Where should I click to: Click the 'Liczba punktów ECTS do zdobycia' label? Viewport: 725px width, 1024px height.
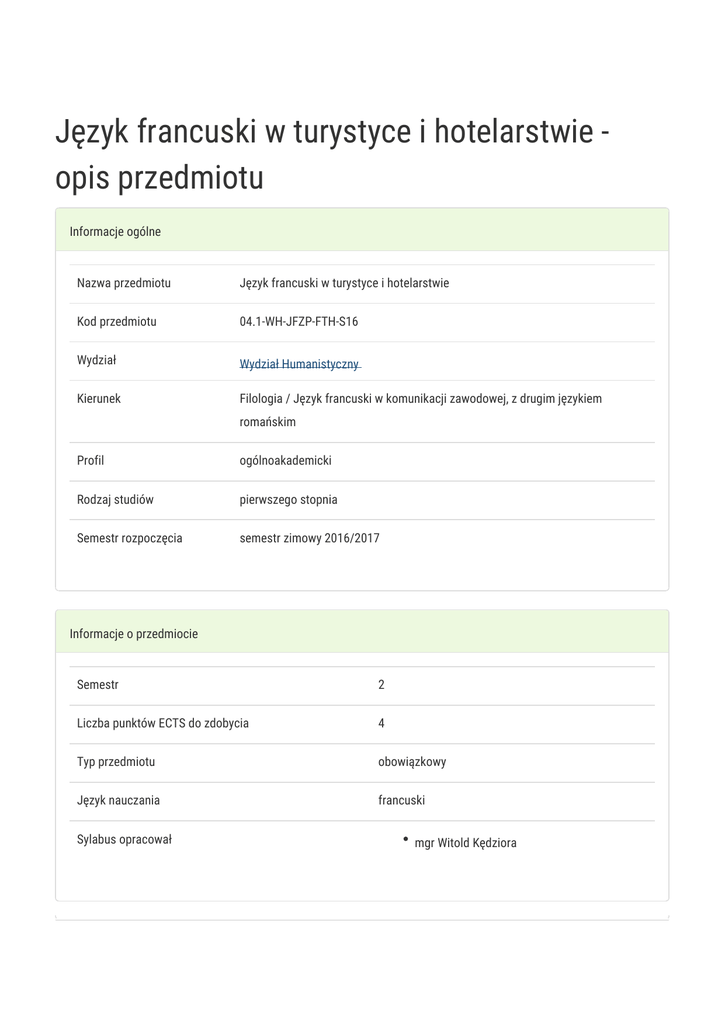[162, 723]
